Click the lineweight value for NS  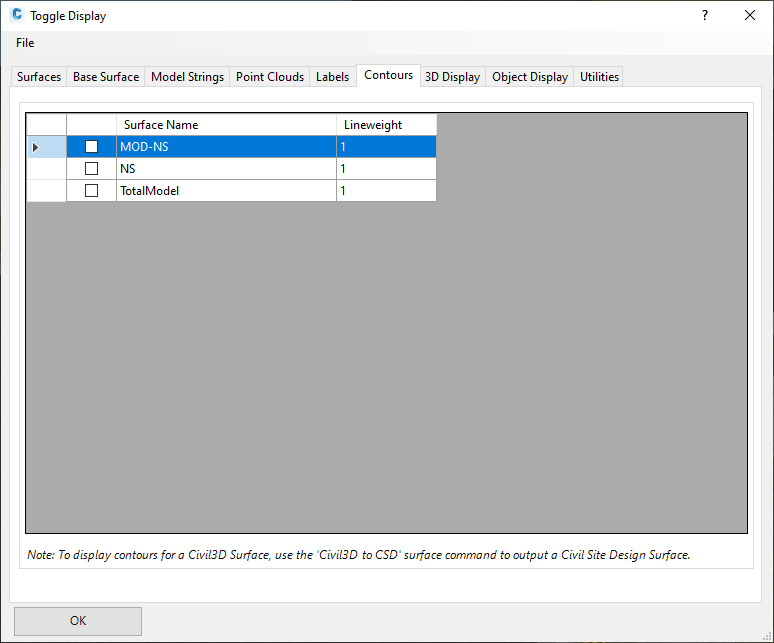386,169
